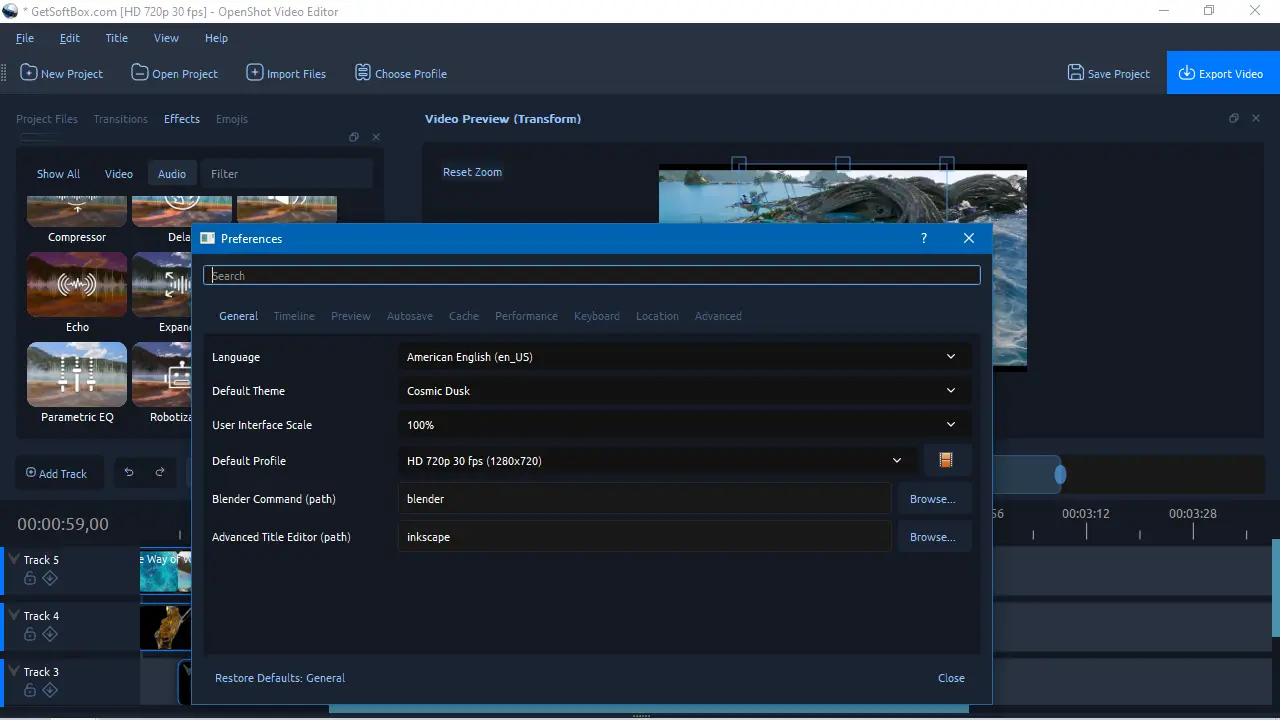Open the Language dropdown
This screenshot has height=720, width=1280.
pos(685,356)
